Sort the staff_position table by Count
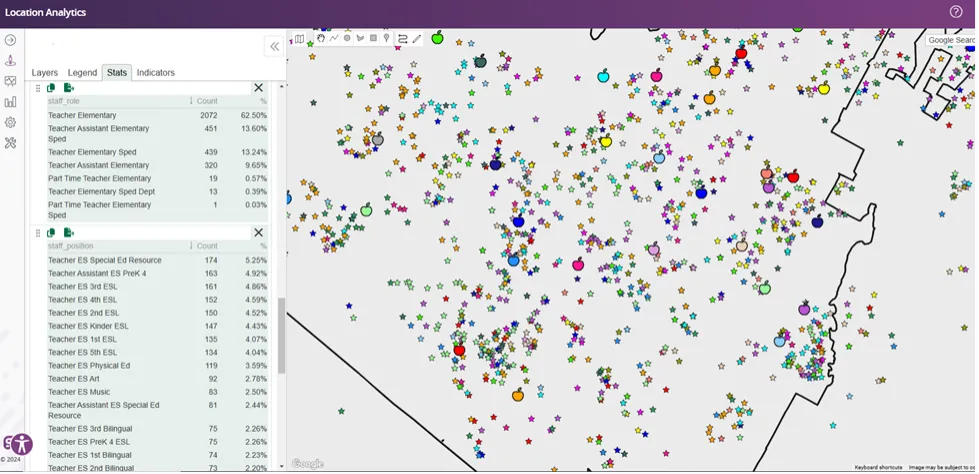 [206, 246]
